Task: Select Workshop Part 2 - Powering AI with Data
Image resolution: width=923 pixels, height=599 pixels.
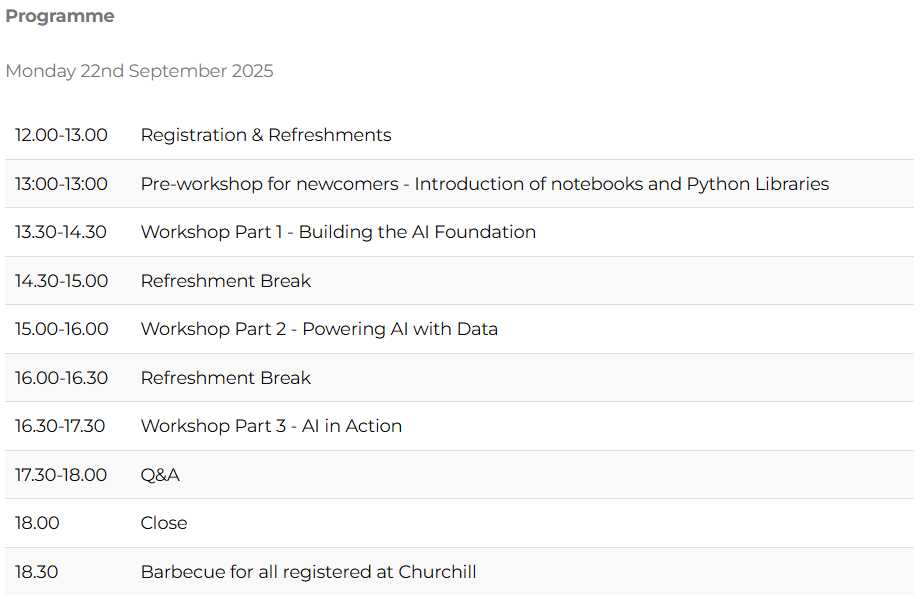Action: click(x=319, y=329)
